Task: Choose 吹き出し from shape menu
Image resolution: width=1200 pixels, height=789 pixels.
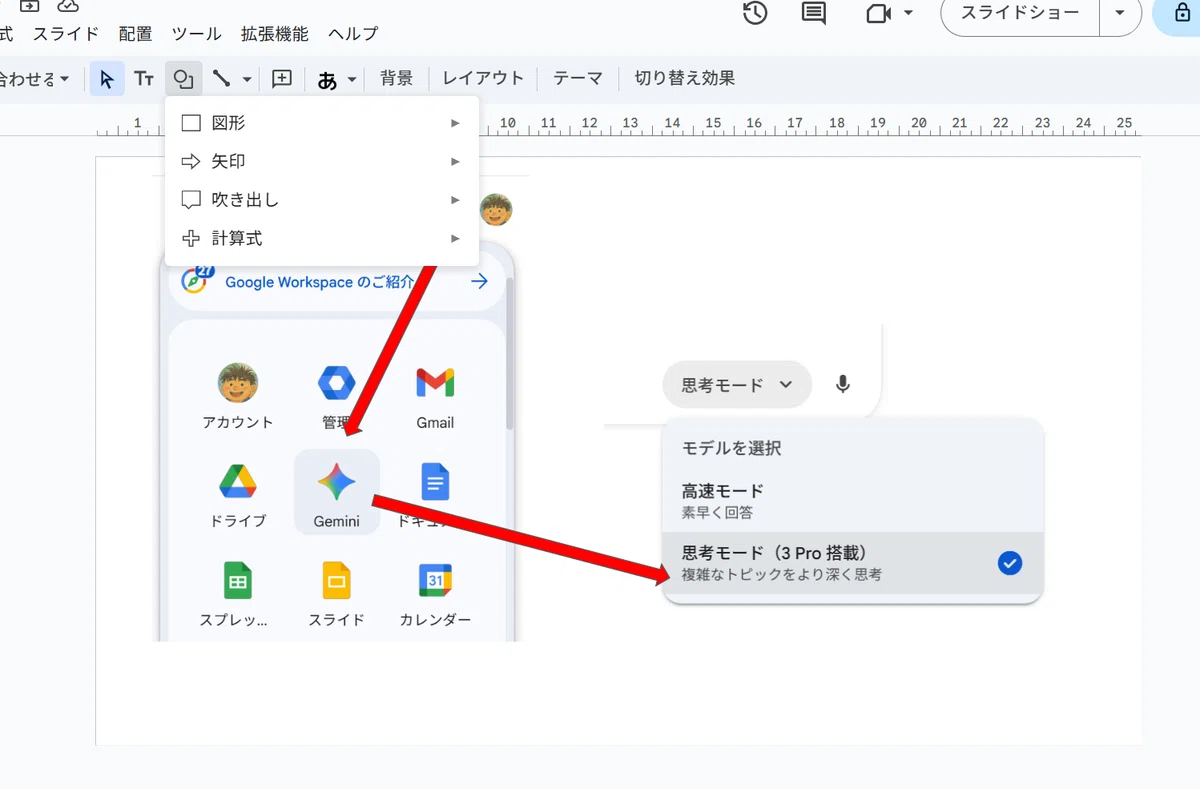Action: click(x=322, y=200)
